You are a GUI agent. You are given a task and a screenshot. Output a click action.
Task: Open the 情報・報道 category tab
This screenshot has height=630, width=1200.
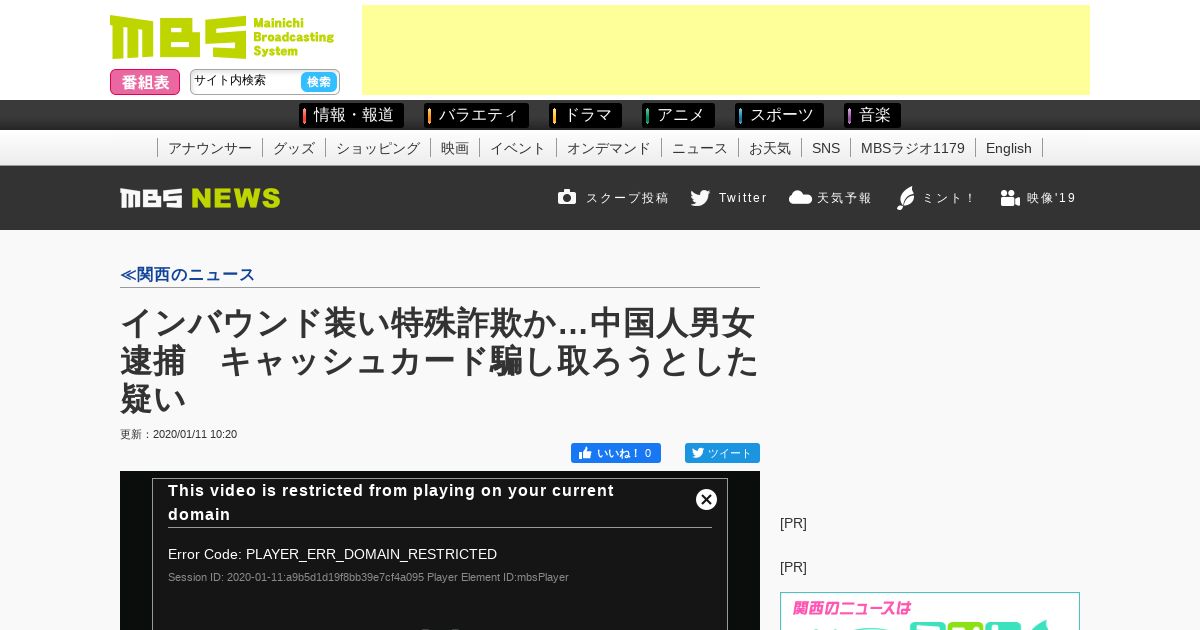point(351,115)
